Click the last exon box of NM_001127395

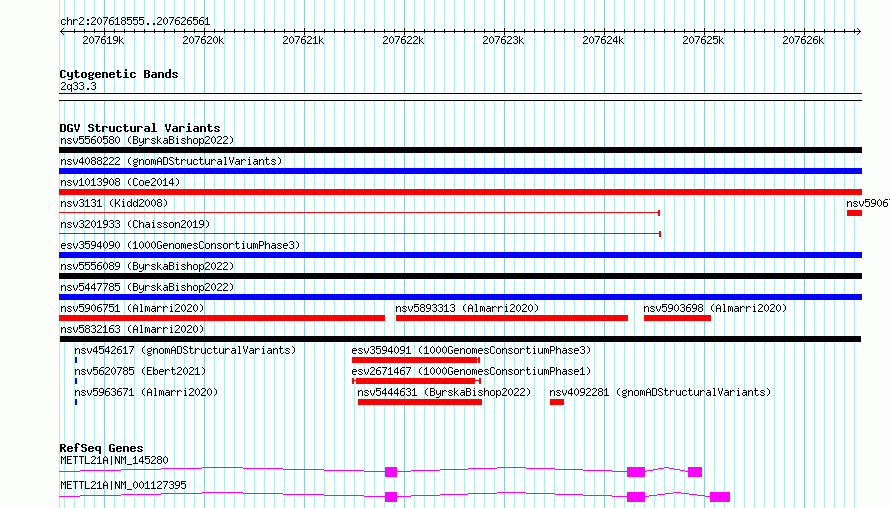point(720,497)
